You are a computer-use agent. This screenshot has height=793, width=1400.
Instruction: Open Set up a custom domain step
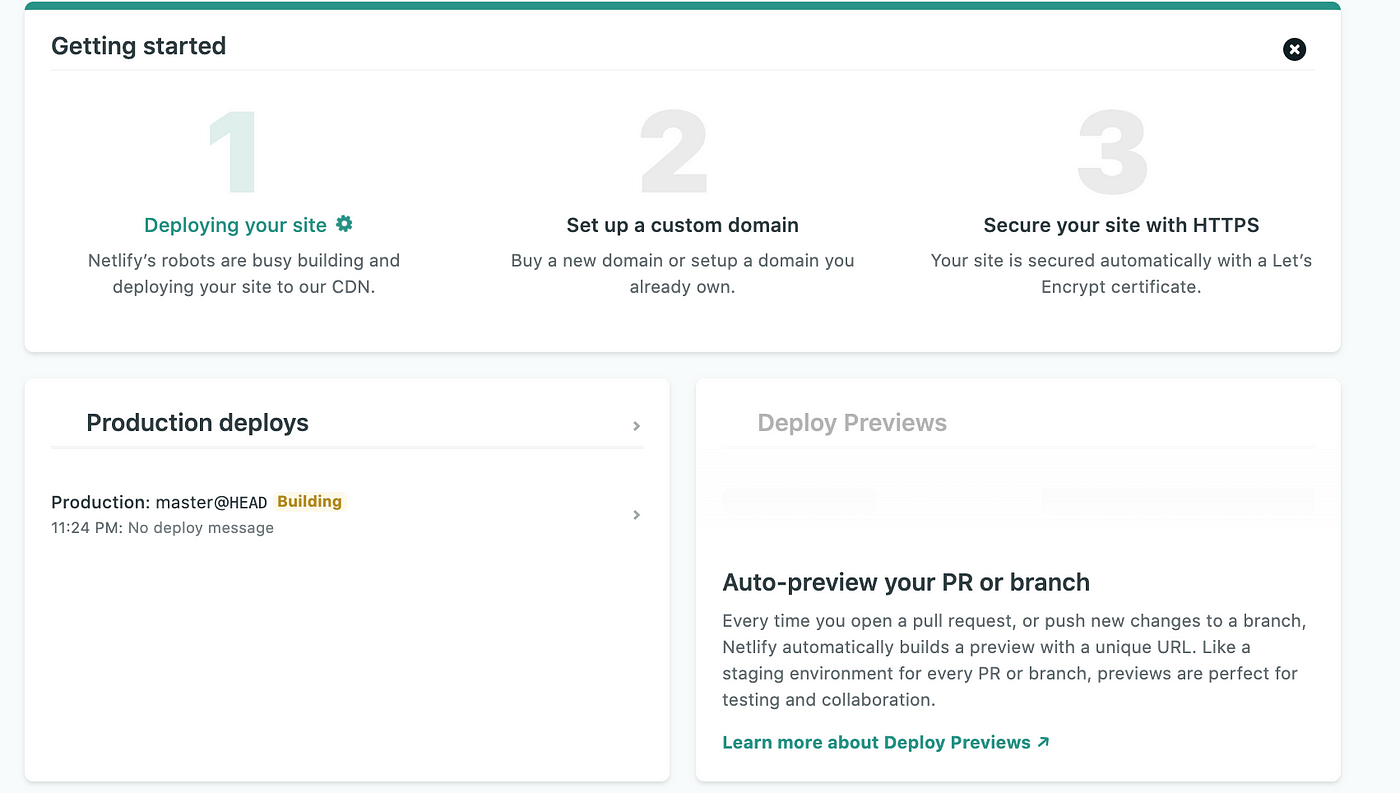click(683, 225)
